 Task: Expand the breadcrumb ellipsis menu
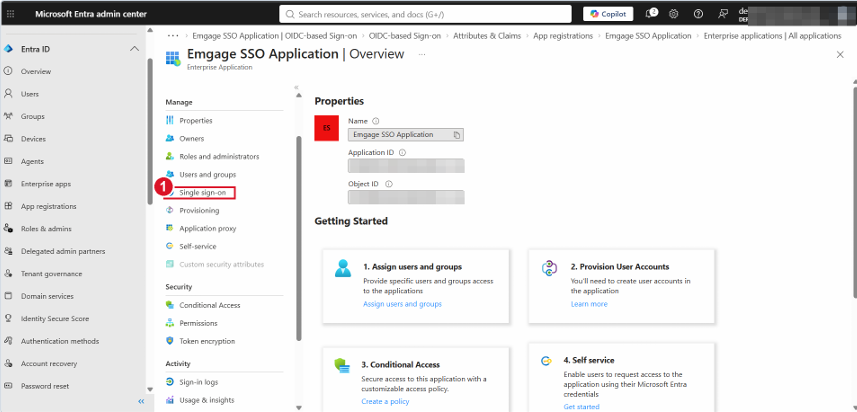click(173, 36)
